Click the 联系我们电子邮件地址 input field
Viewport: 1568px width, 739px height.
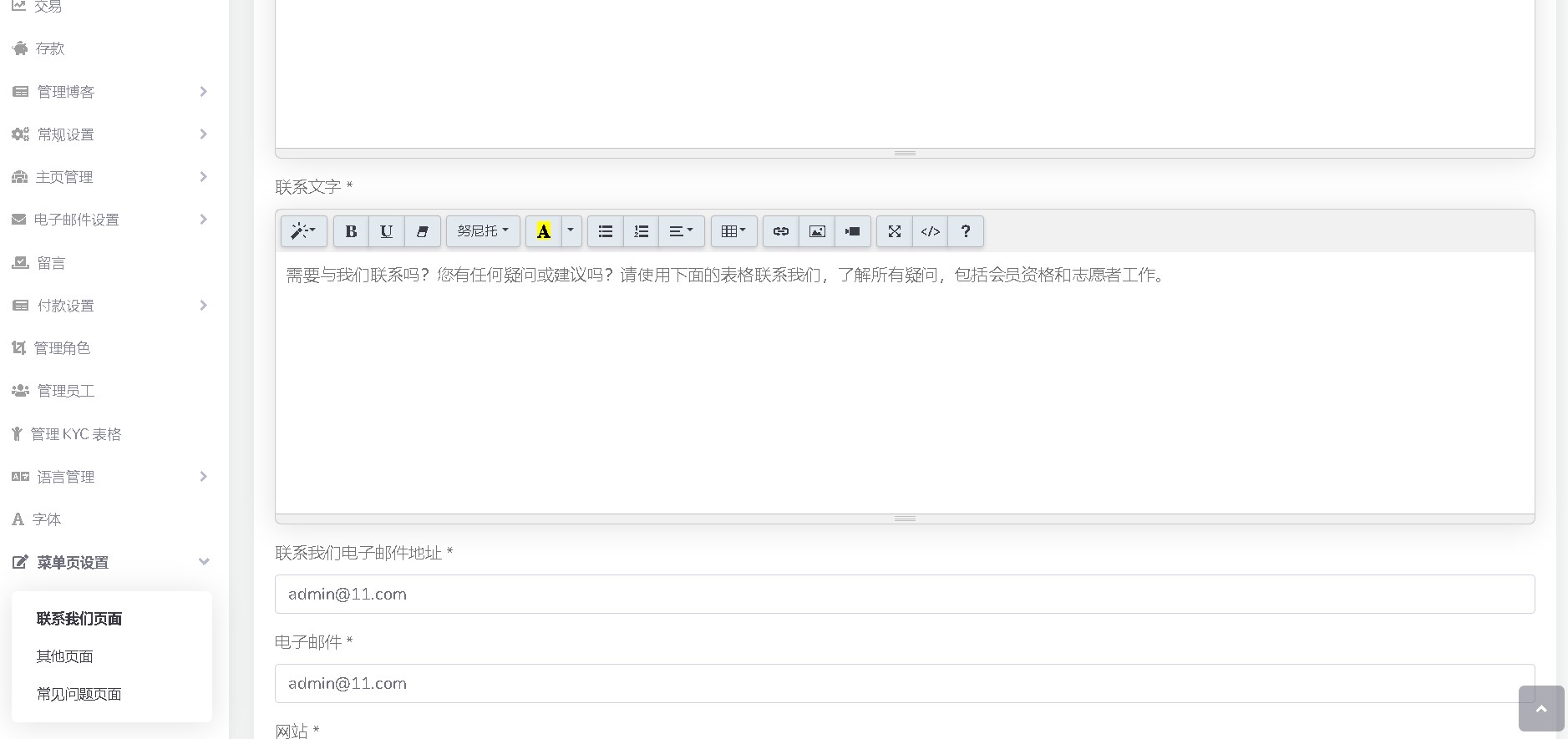pyautogui.click(x=904, y=594)
